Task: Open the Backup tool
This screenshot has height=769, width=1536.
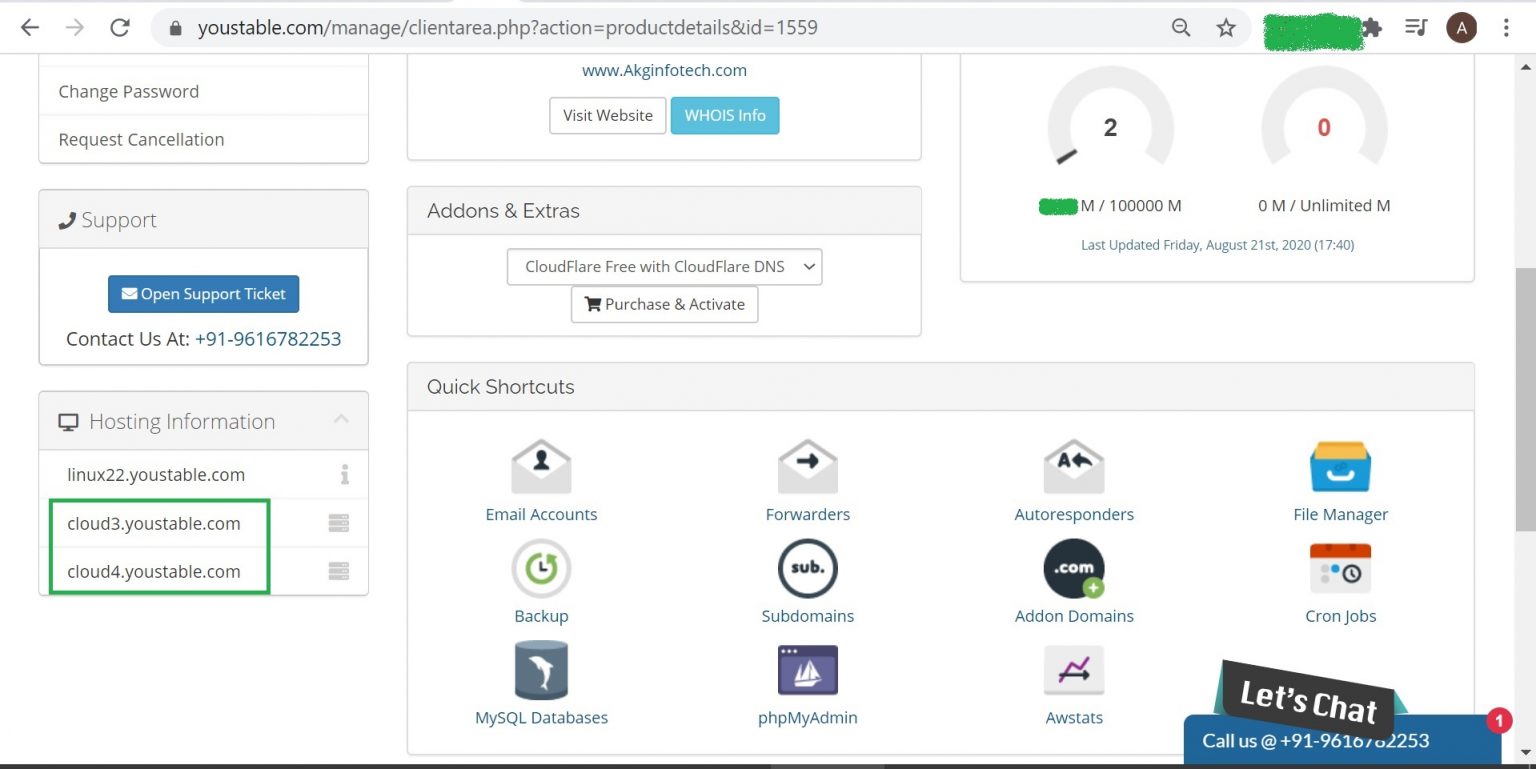Action: [x=541, y=582]
